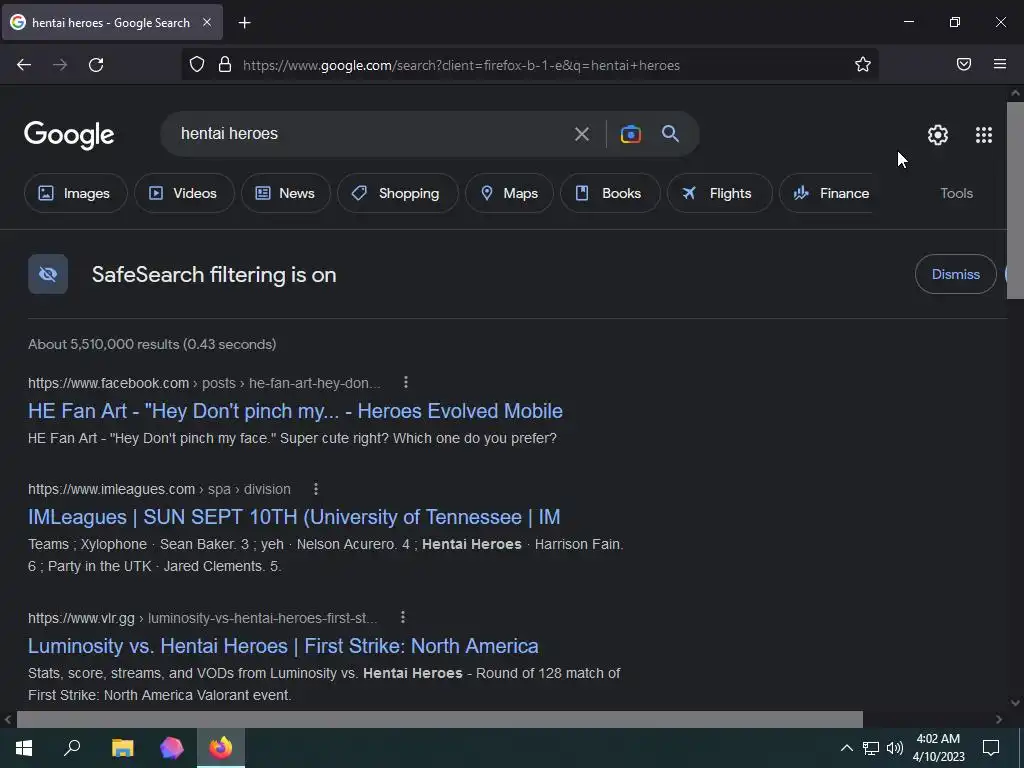Click the Firefox address bar URL
Viewport: 1024px width, 768px height.
pos(461,65)
